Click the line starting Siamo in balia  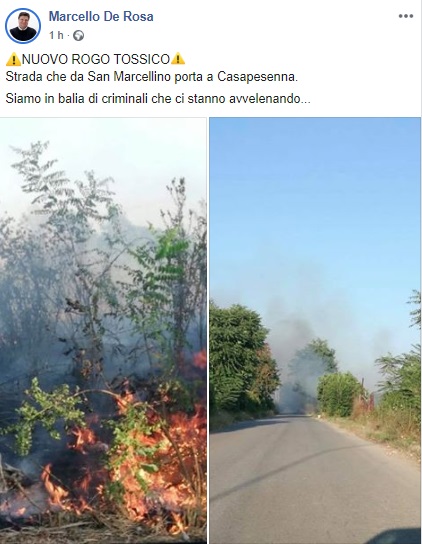(158, 99)
